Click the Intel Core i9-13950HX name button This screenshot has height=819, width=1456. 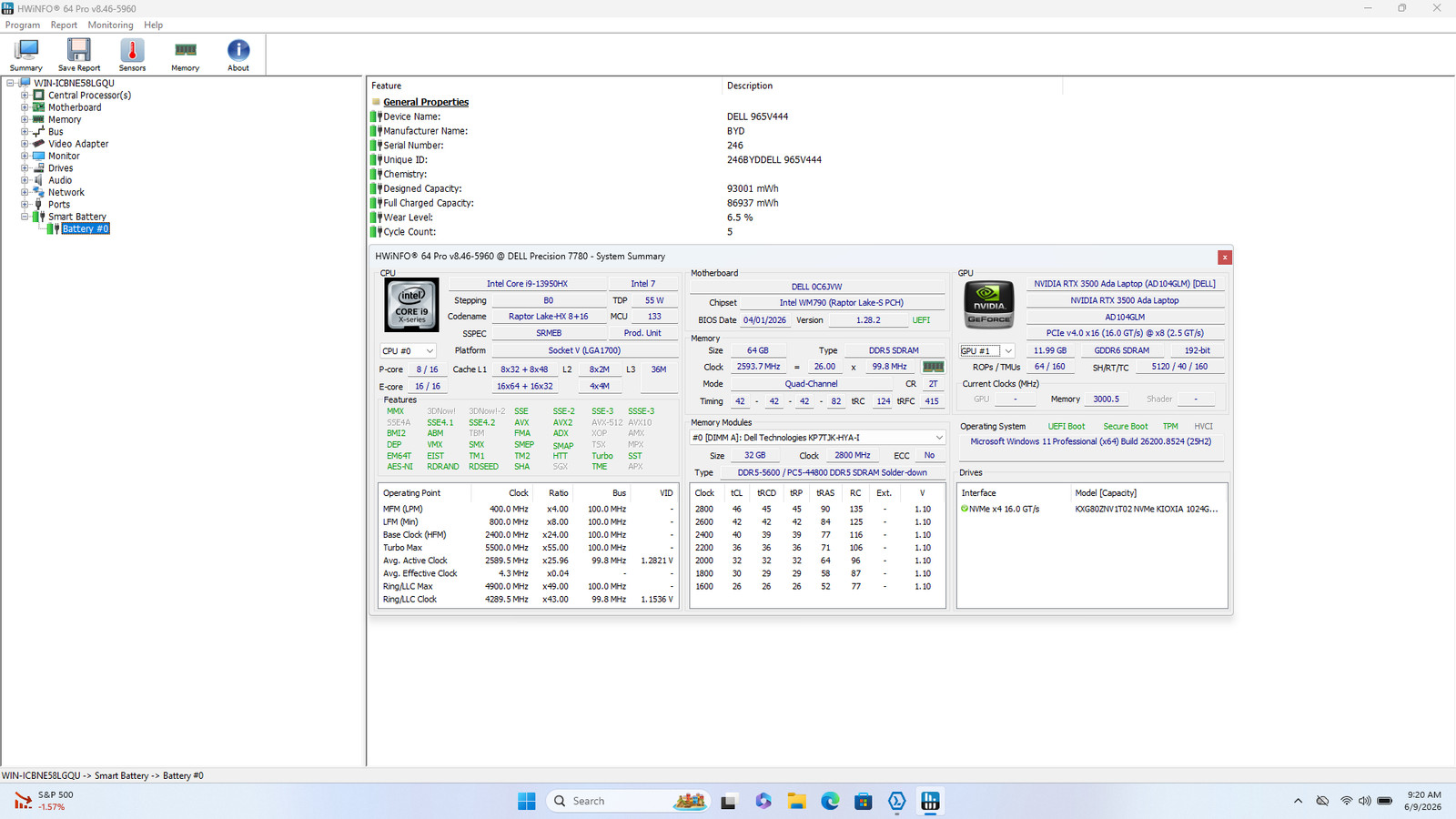tap(527, 284)
